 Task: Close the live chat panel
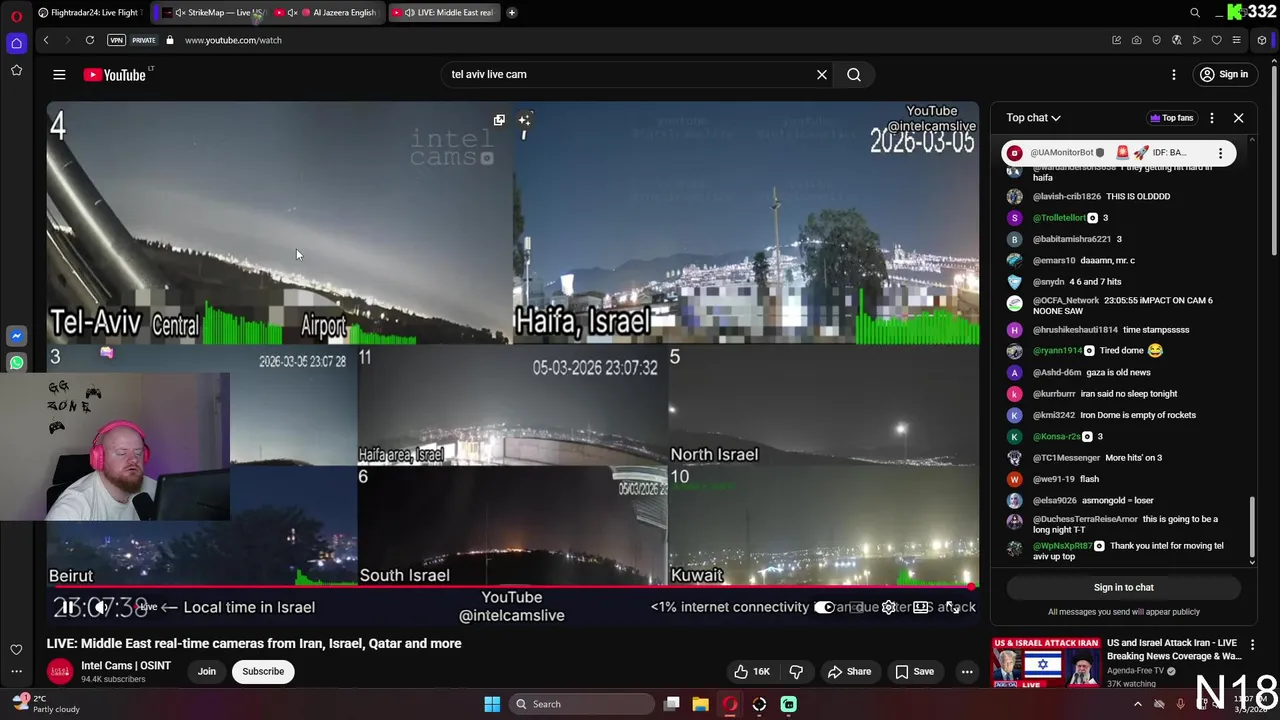pos(1238,118)
